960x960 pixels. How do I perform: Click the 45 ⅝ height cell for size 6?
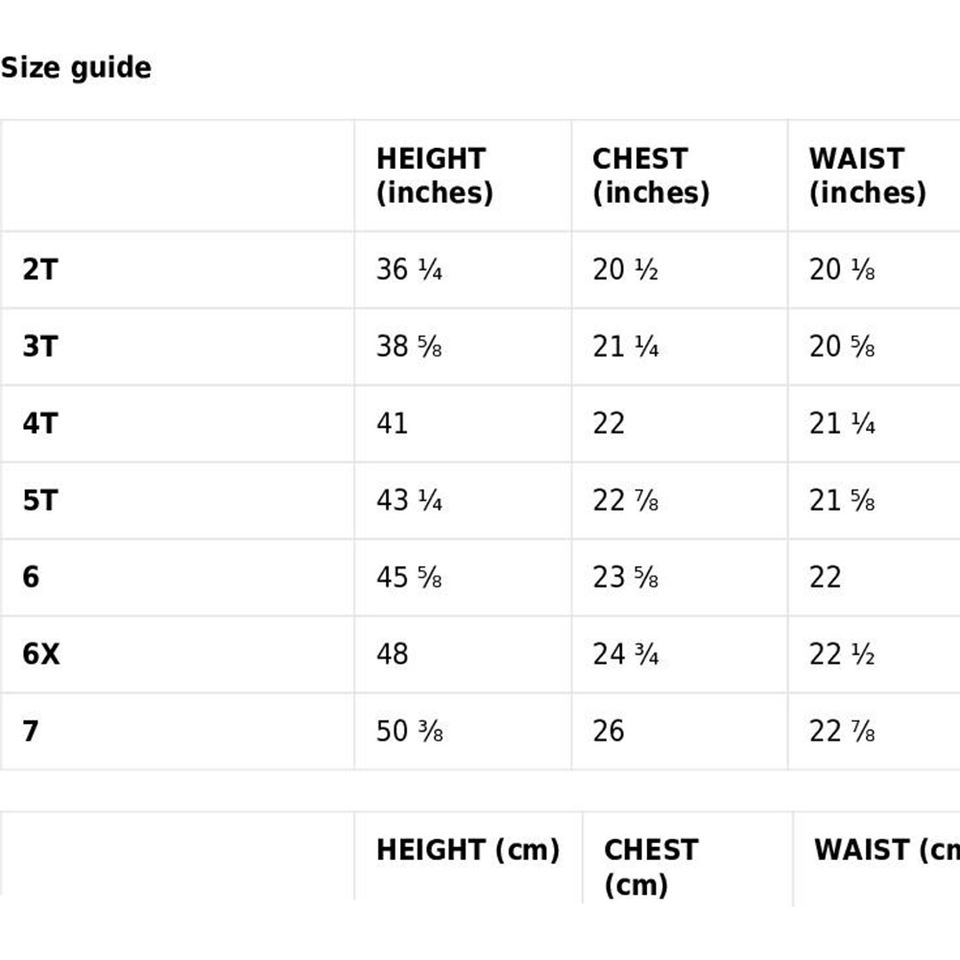(x=409, y=577)
